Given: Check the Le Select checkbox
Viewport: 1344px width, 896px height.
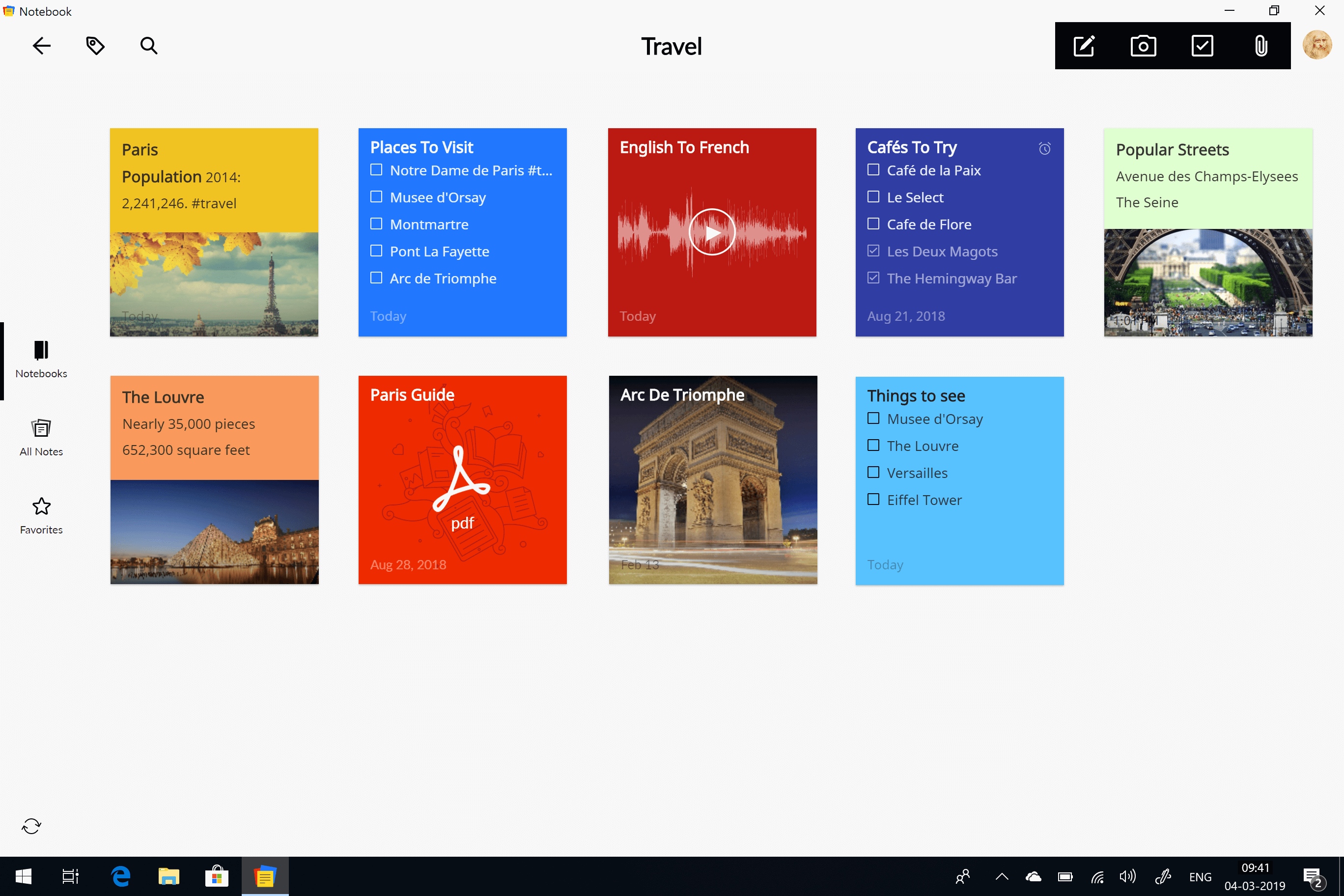Looking at the screenshot, I should pyautogui.click(x=873, y=197).
